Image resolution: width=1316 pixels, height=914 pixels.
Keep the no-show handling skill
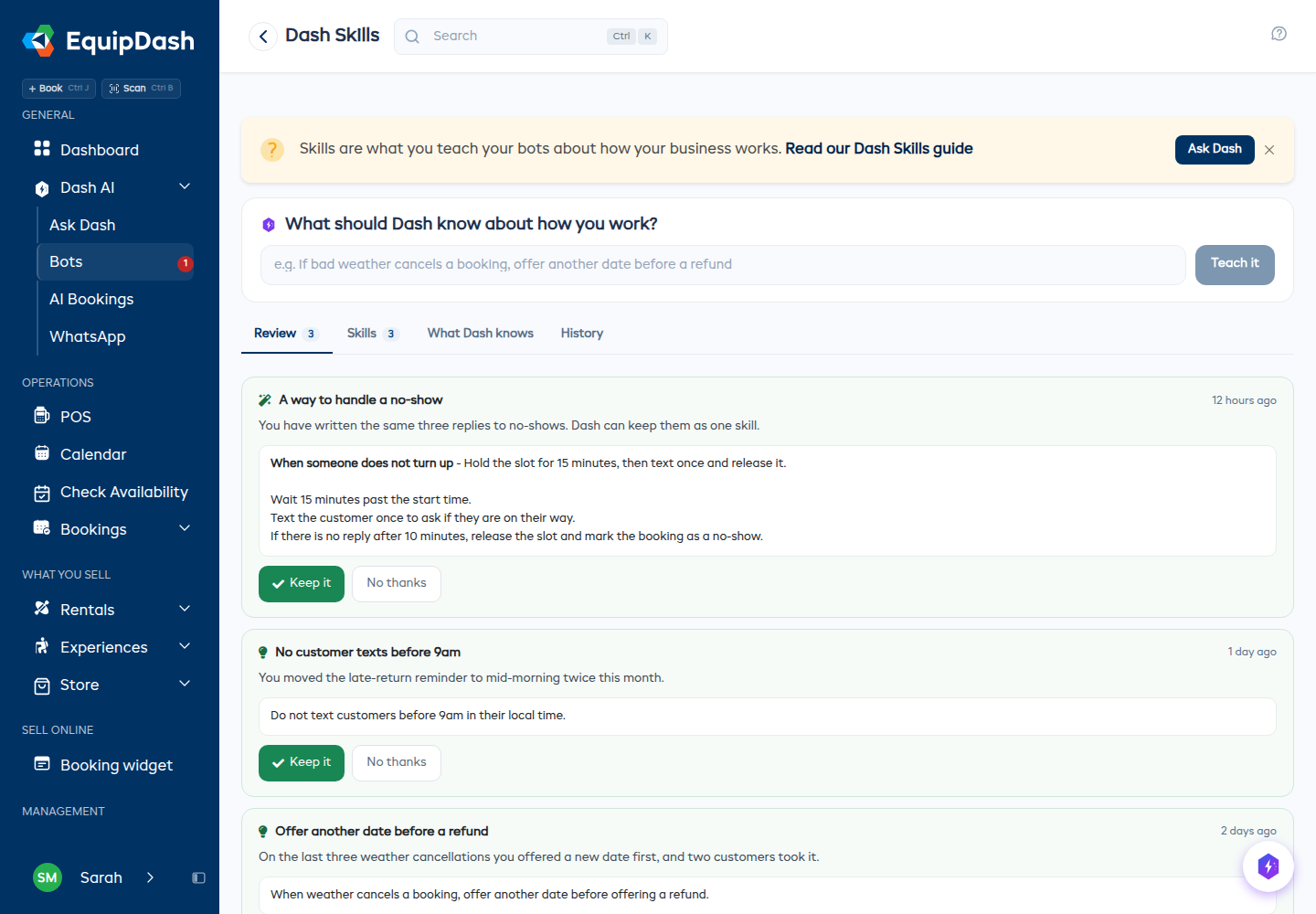click(302, 584)
